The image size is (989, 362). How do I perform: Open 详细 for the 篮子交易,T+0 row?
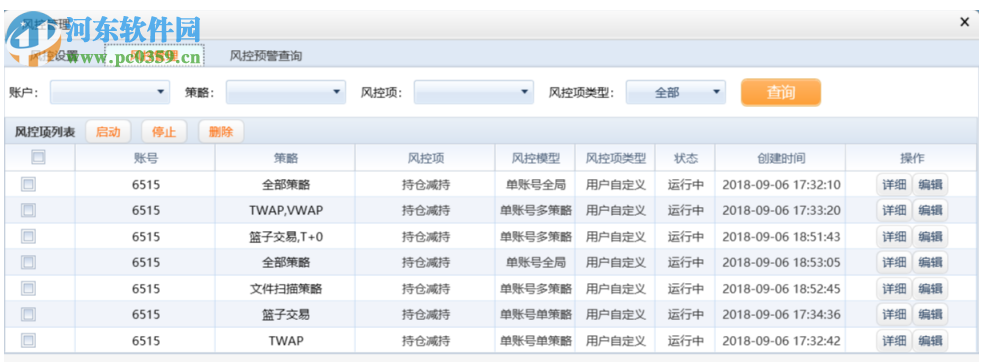click(894, 237)
